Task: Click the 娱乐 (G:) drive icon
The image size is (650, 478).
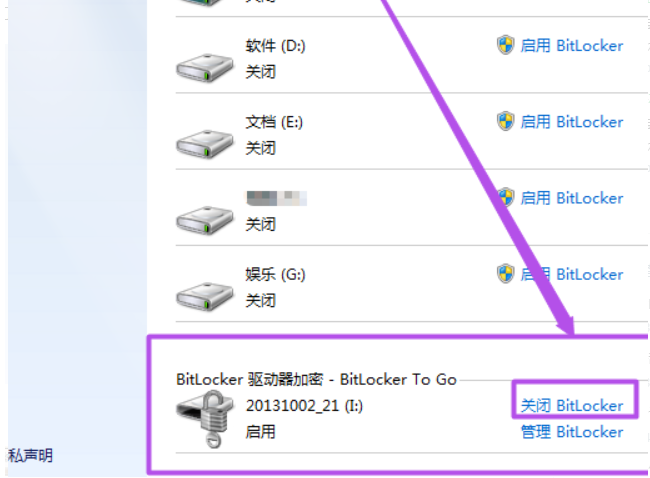Action: click(x=204, y=296)
